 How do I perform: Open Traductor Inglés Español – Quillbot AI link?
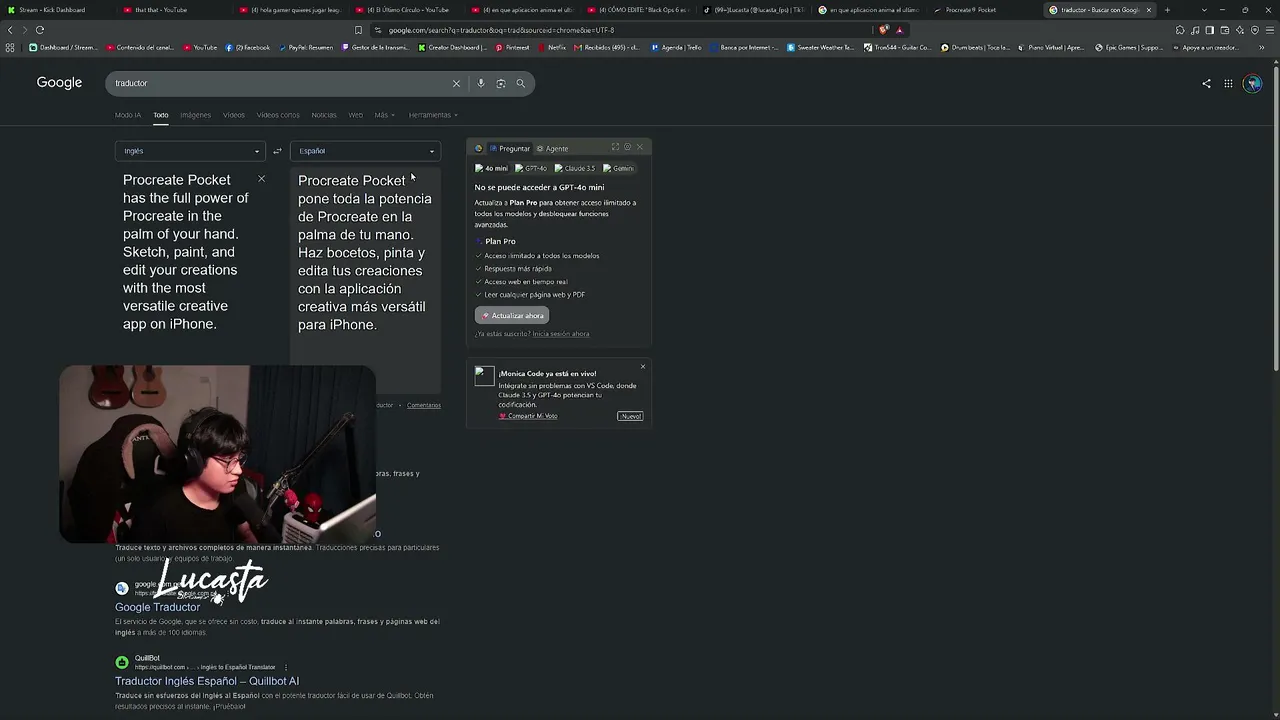[x=207, y=681]
